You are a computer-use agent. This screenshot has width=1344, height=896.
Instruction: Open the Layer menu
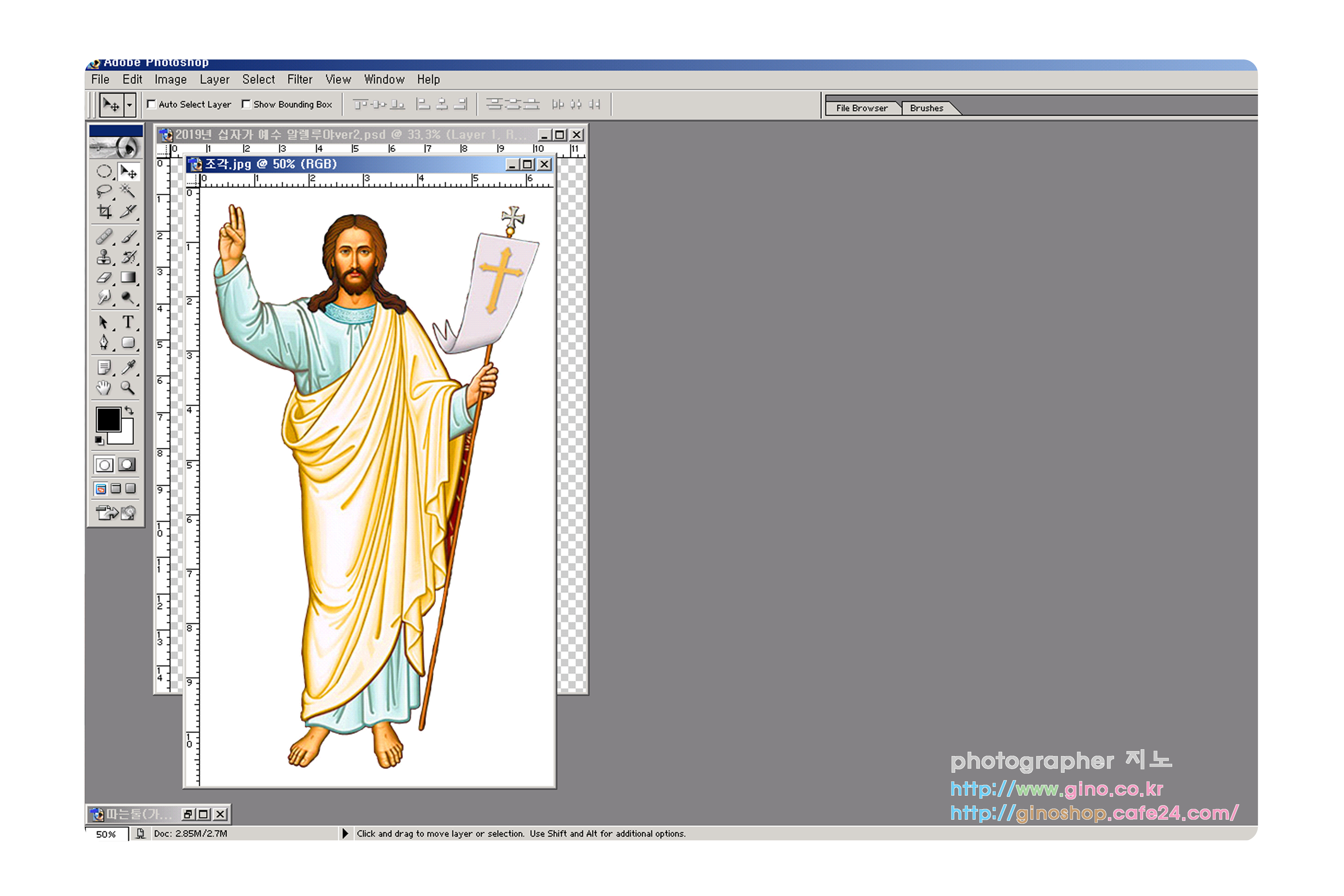click(214, 79)
